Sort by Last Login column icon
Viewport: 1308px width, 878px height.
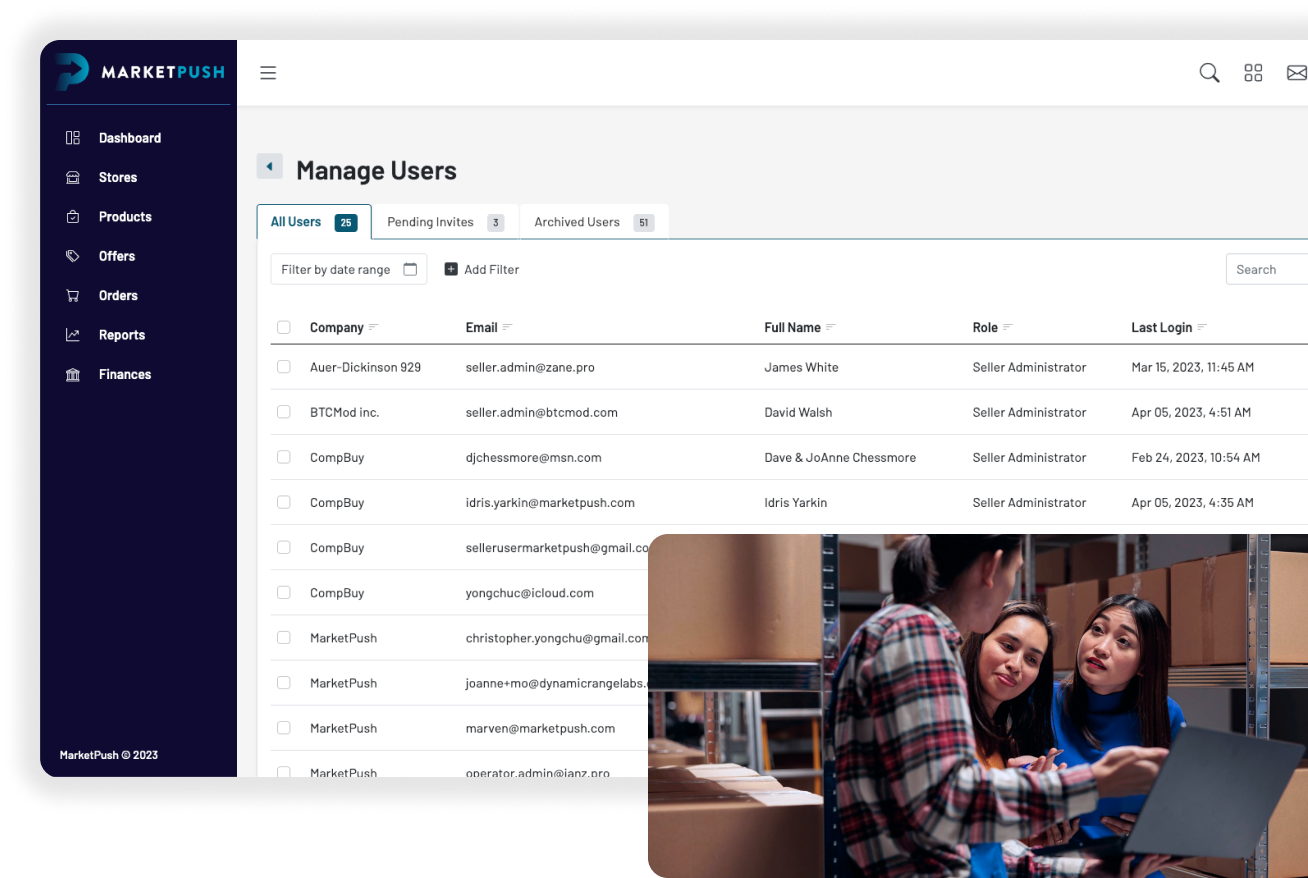1202,328
